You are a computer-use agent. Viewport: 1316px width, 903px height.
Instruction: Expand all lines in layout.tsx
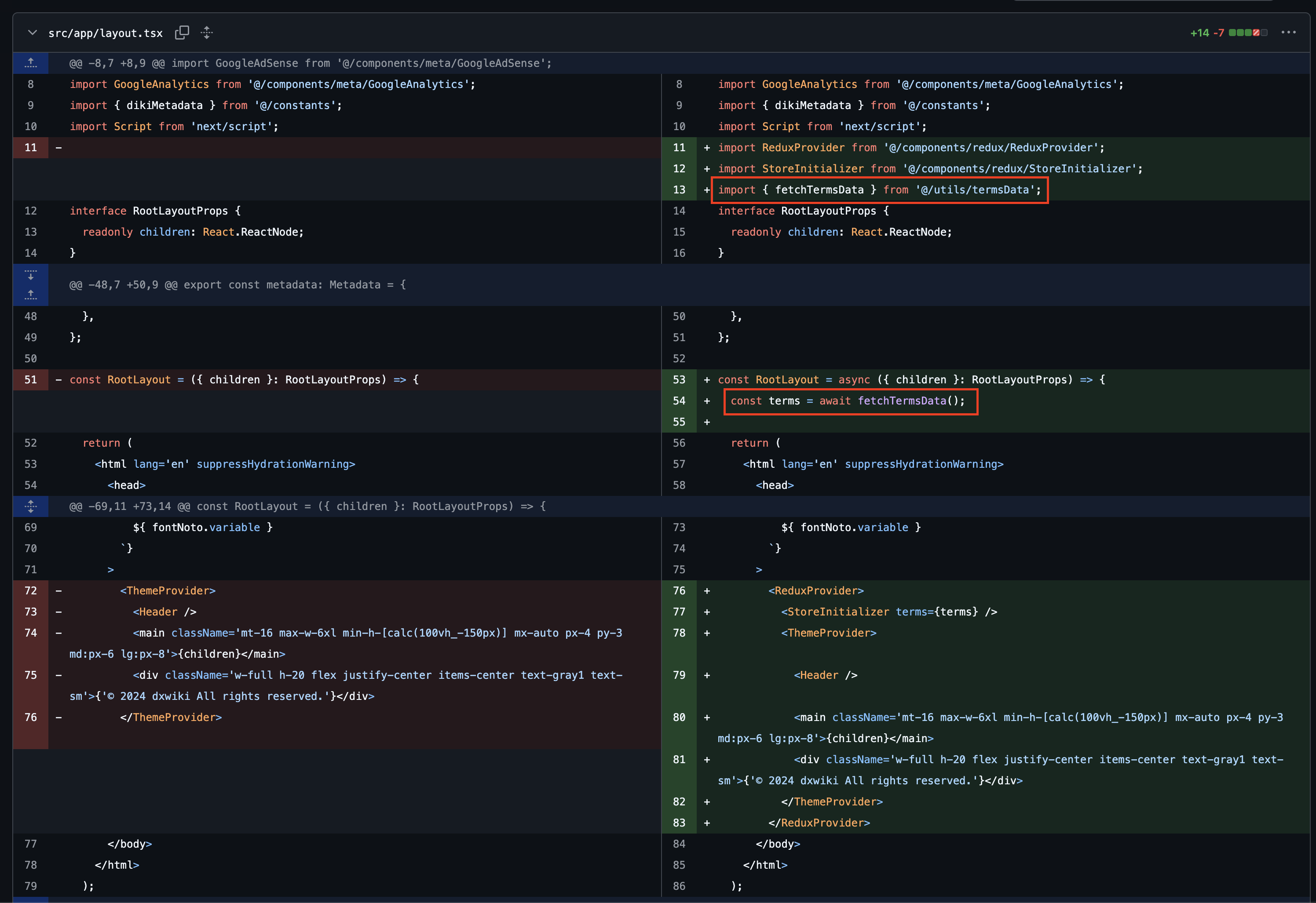click(x=207, y=33)
